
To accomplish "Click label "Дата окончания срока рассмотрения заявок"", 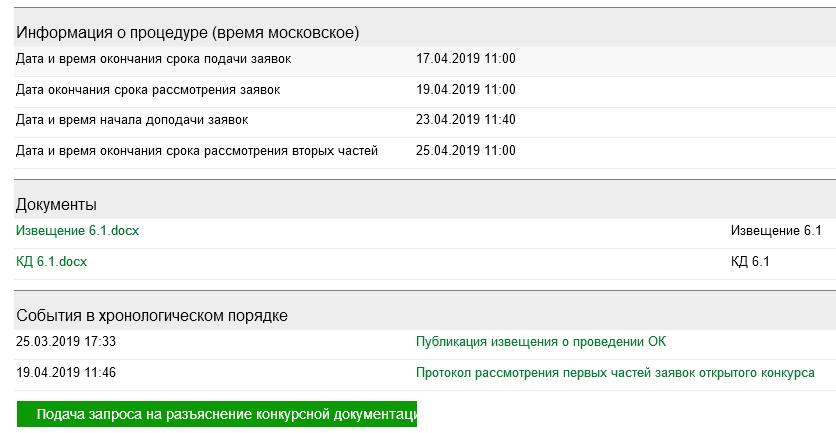I will tap(148, 90).
